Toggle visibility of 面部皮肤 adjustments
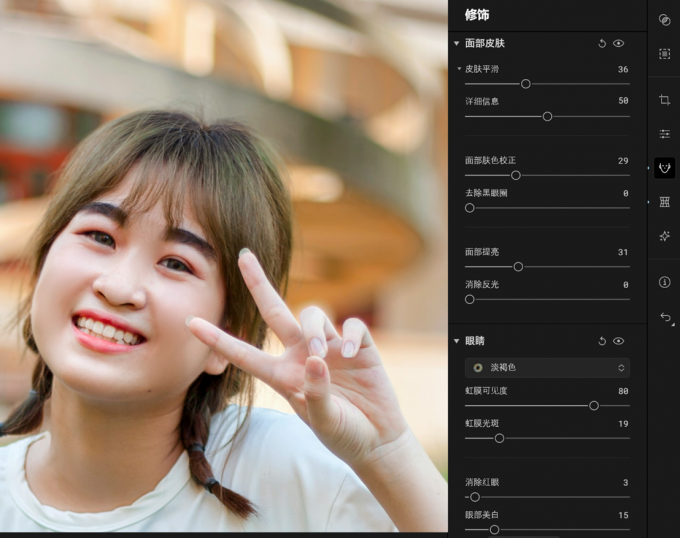This screenshot has width=680, height=538. click(618, 43)
